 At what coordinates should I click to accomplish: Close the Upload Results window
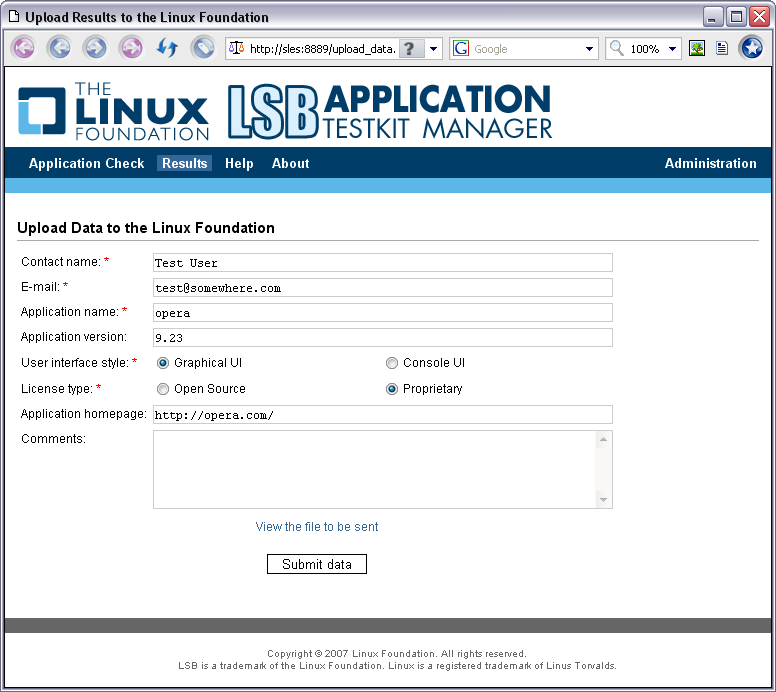click(759, 17)
